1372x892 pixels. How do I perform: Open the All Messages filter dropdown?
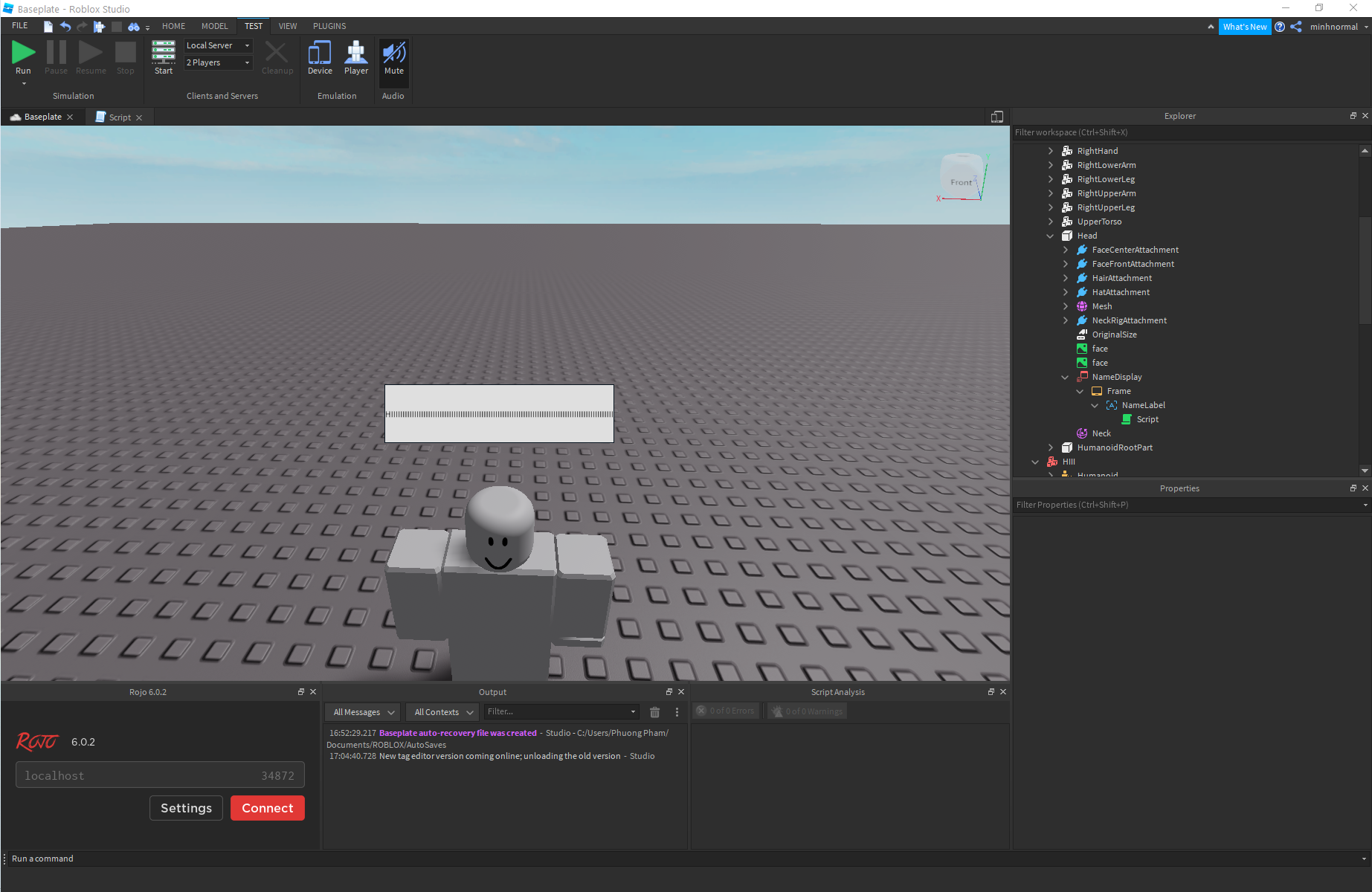[363, 712]
